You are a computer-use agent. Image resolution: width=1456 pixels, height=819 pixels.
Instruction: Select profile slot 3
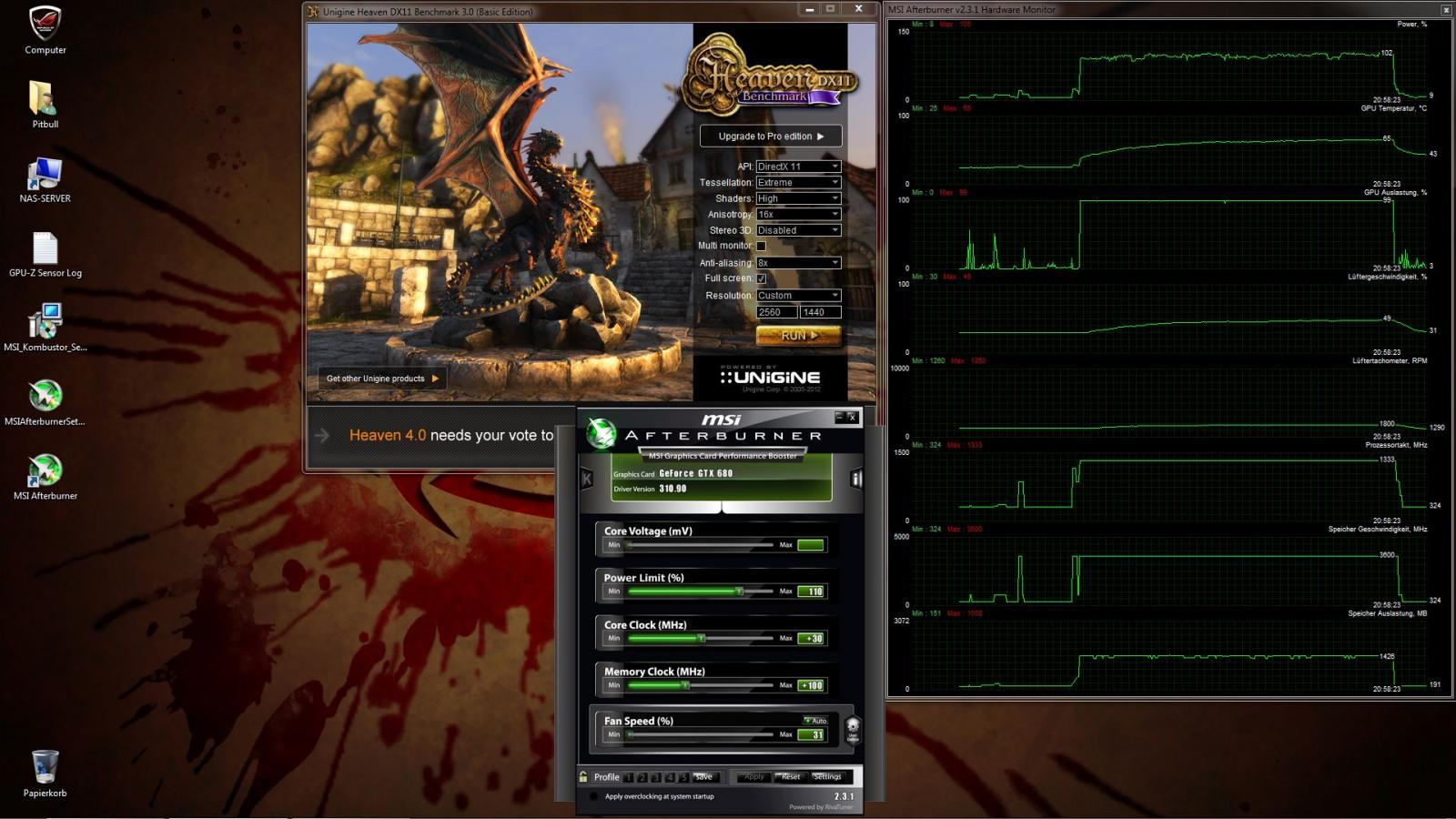click(x=655, y=777)
